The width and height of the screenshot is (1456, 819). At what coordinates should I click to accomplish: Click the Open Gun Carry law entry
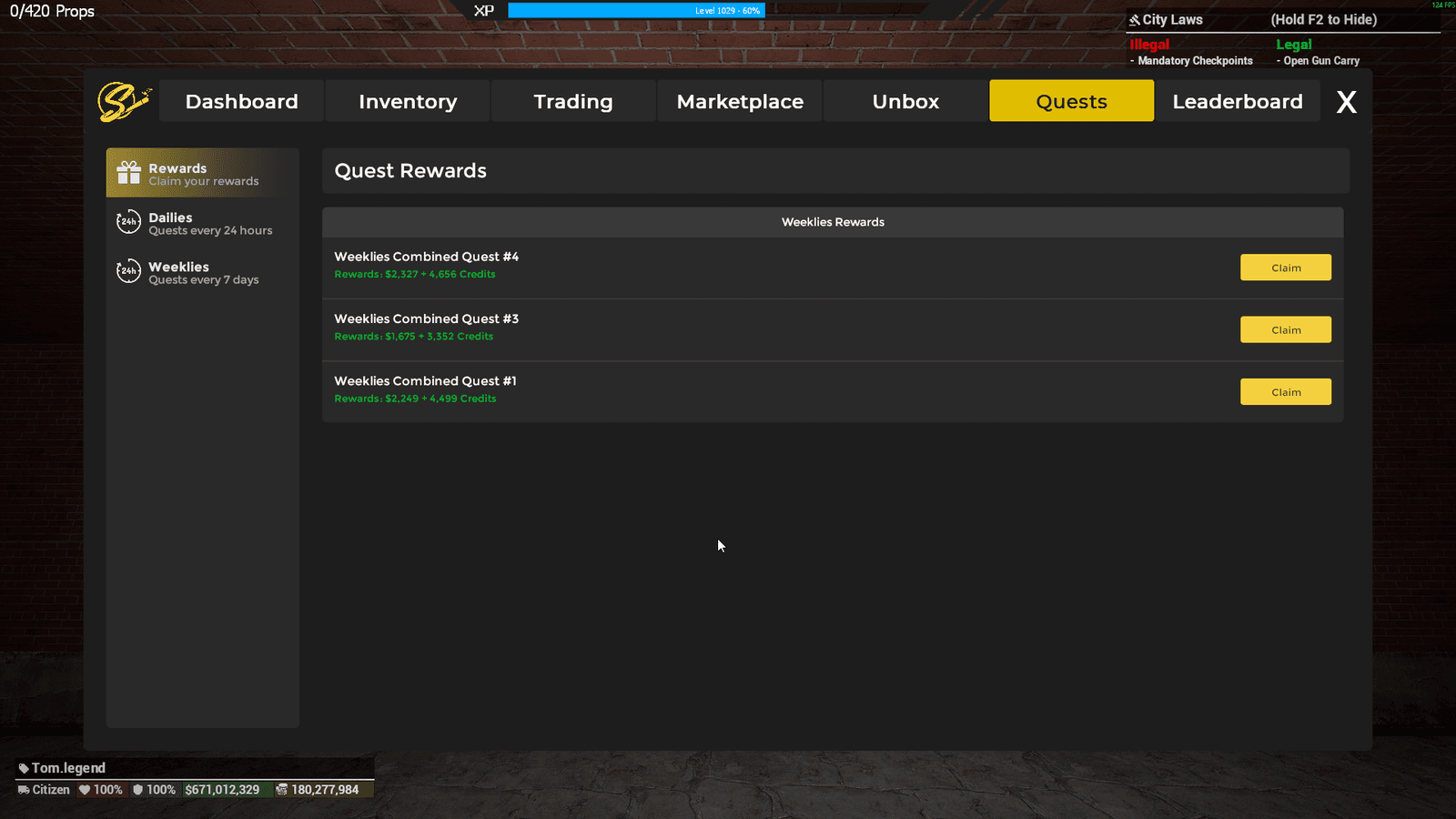coord(1318,61)
